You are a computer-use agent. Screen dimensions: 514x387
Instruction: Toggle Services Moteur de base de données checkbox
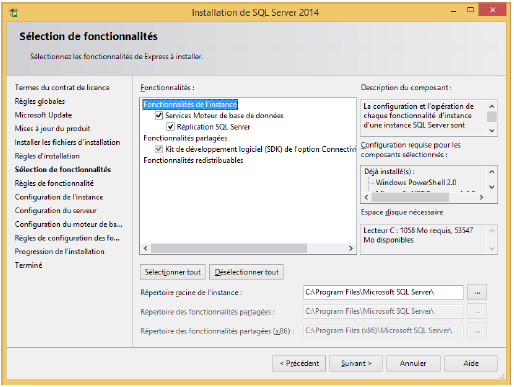[x=159, y=116]
